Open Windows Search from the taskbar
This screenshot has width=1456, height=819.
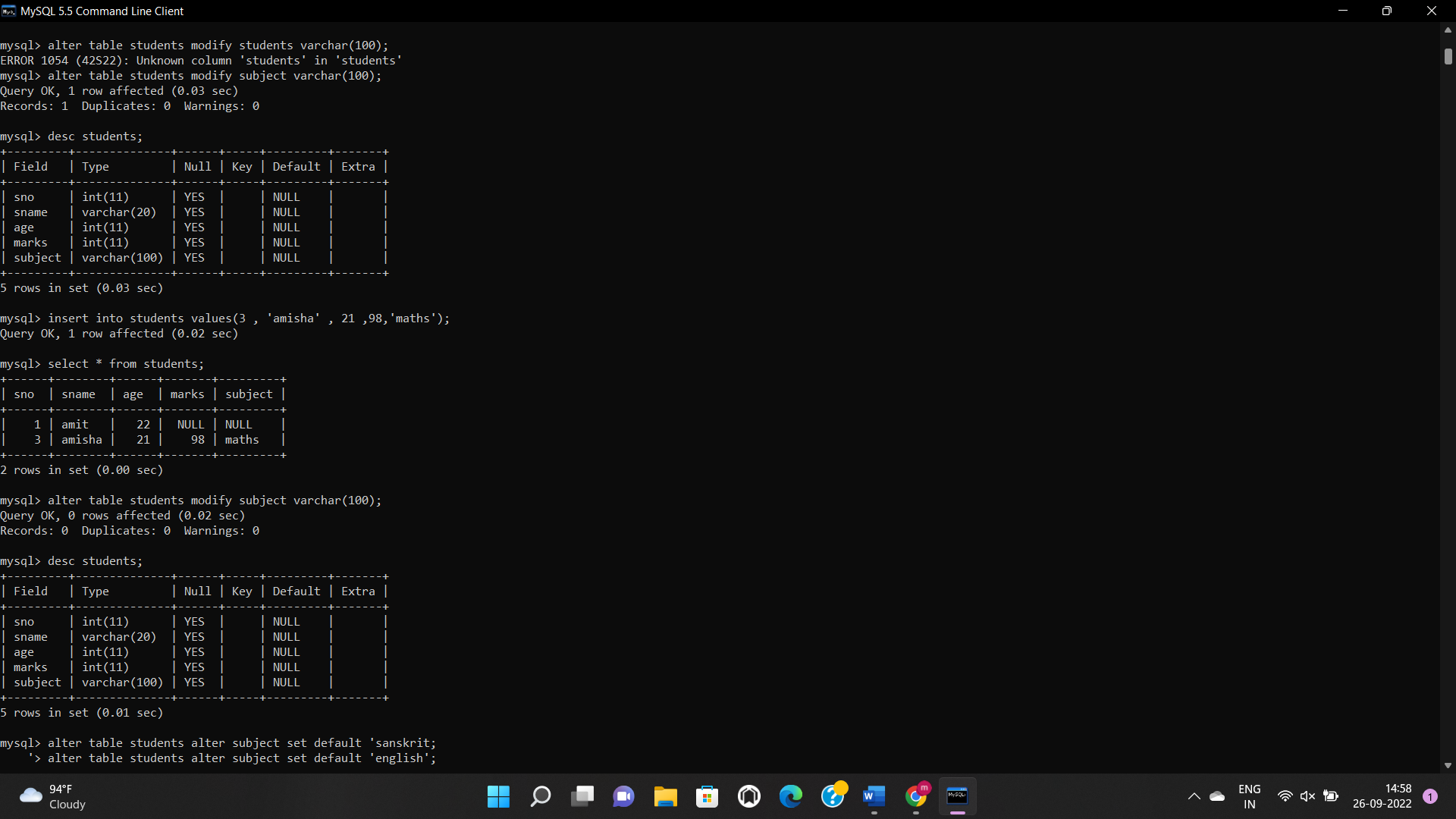click(x=540, y=796)
